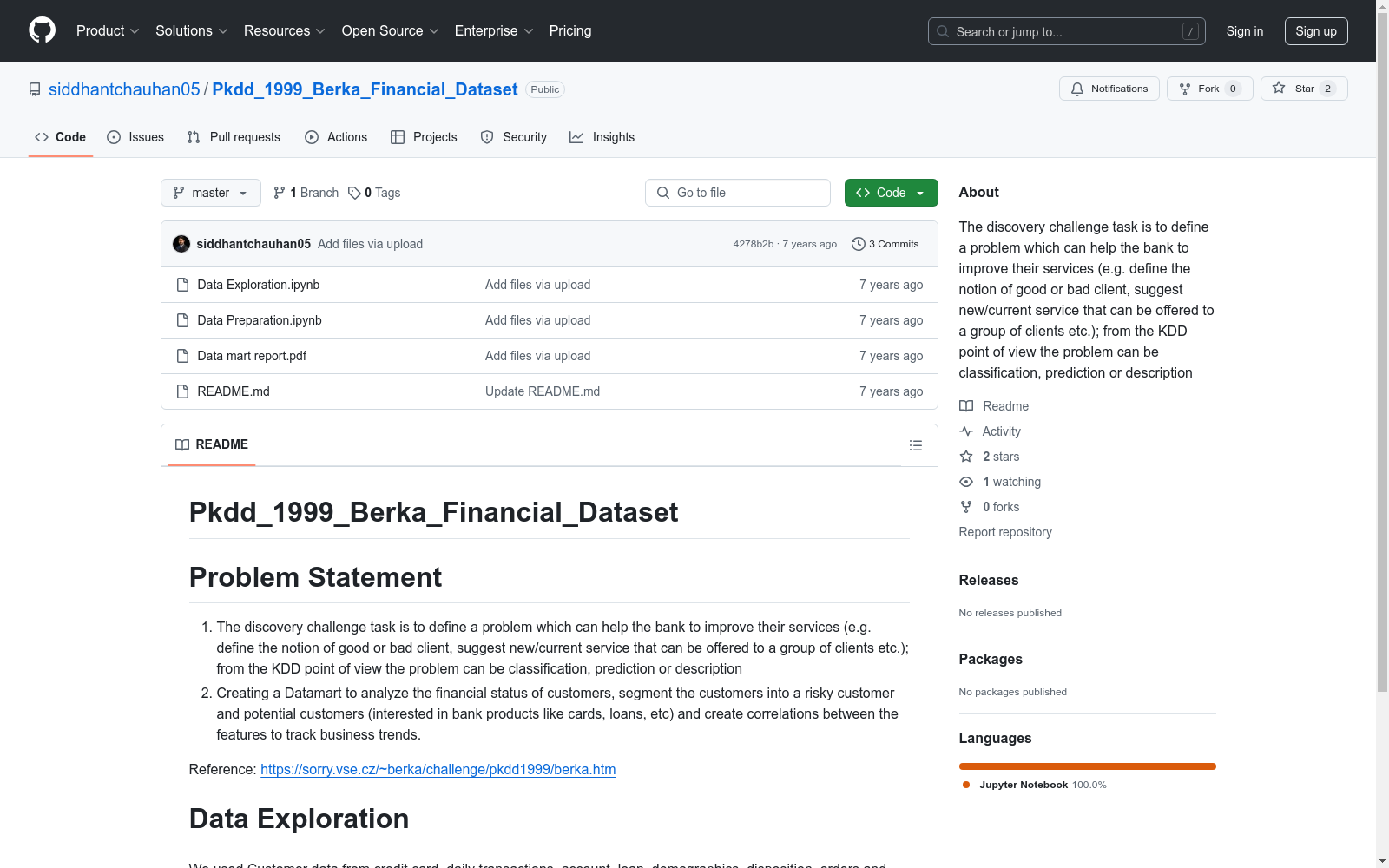This screenshot has height=868, width=1389.
Task: Click the Update README.md commit message
Action: point(543,391)
